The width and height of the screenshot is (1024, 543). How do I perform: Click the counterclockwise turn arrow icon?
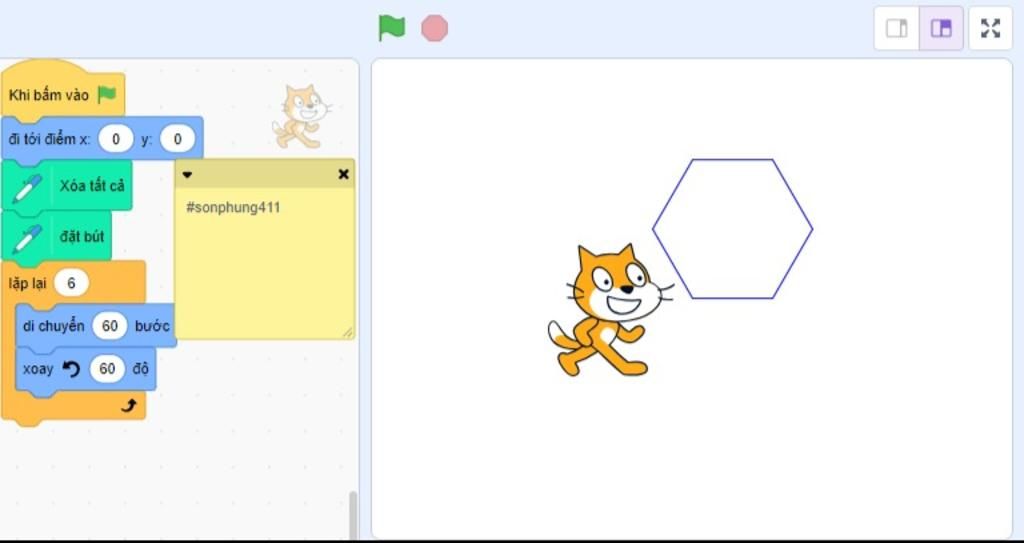(x=71, y=369)
